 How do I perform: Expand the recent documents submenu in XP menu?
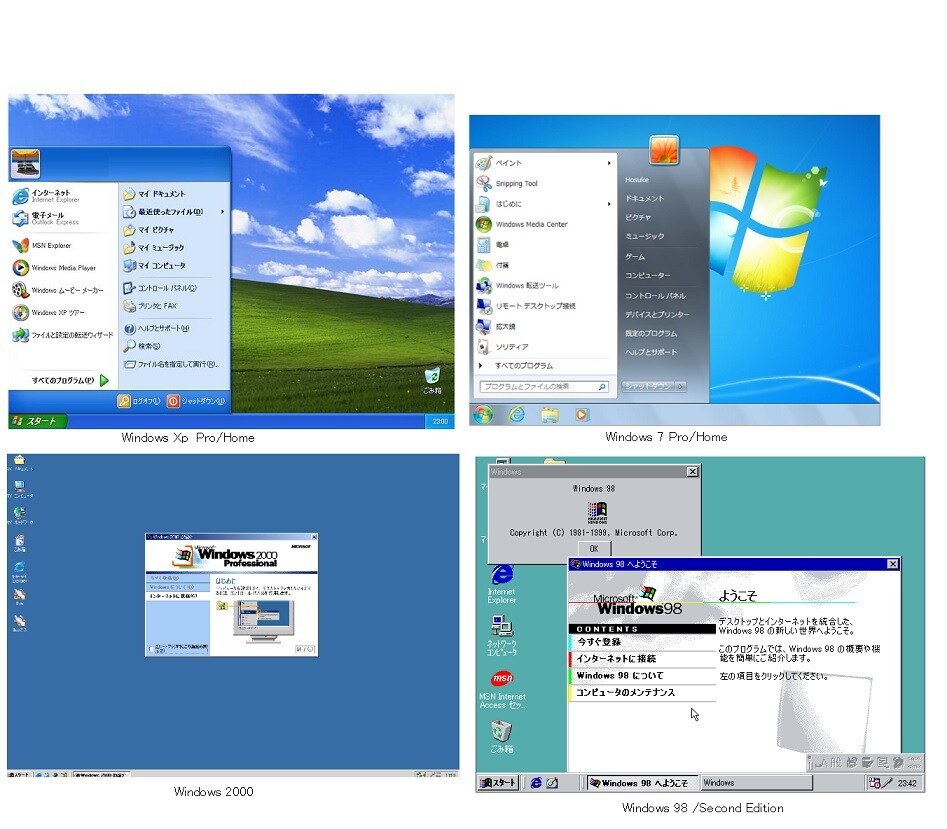tap(222, 212)
